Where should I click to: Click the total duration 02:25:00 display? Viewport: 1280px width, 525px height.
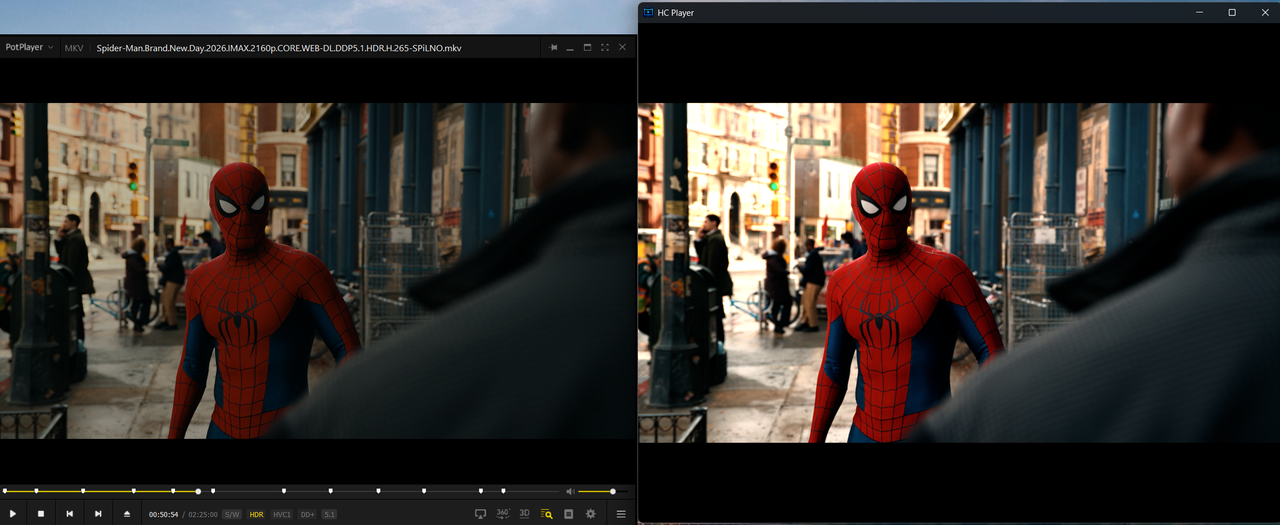coord(203,514)
